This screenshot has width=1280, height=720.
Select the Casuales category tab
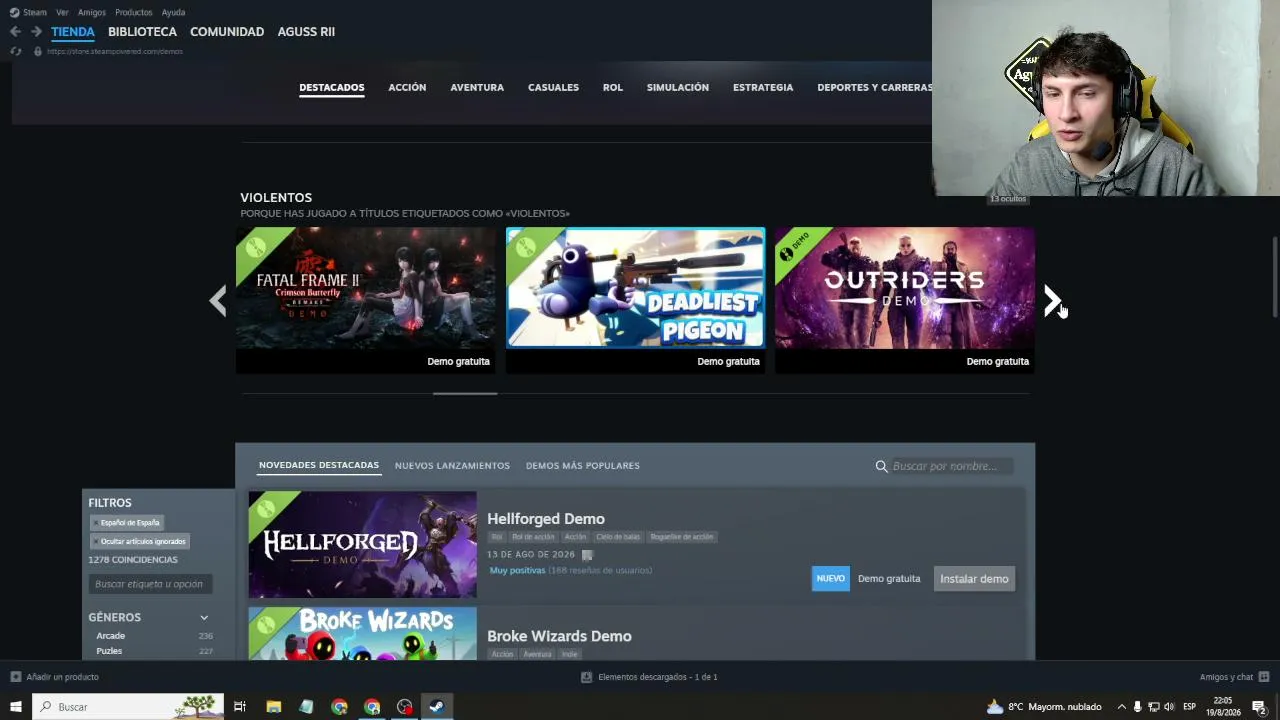(x=553, y=88)
